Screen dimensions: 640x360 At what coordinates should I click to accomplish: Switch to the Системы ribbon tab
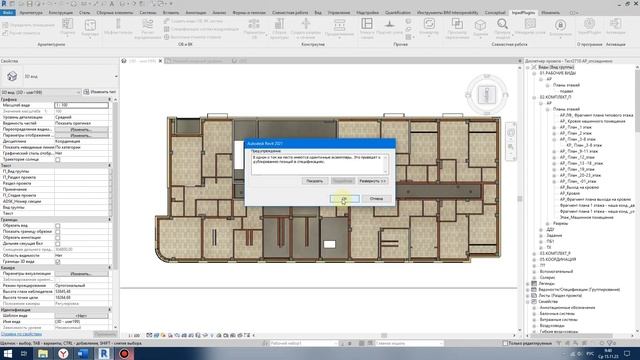pyautogui.click(x=148, y=13)
